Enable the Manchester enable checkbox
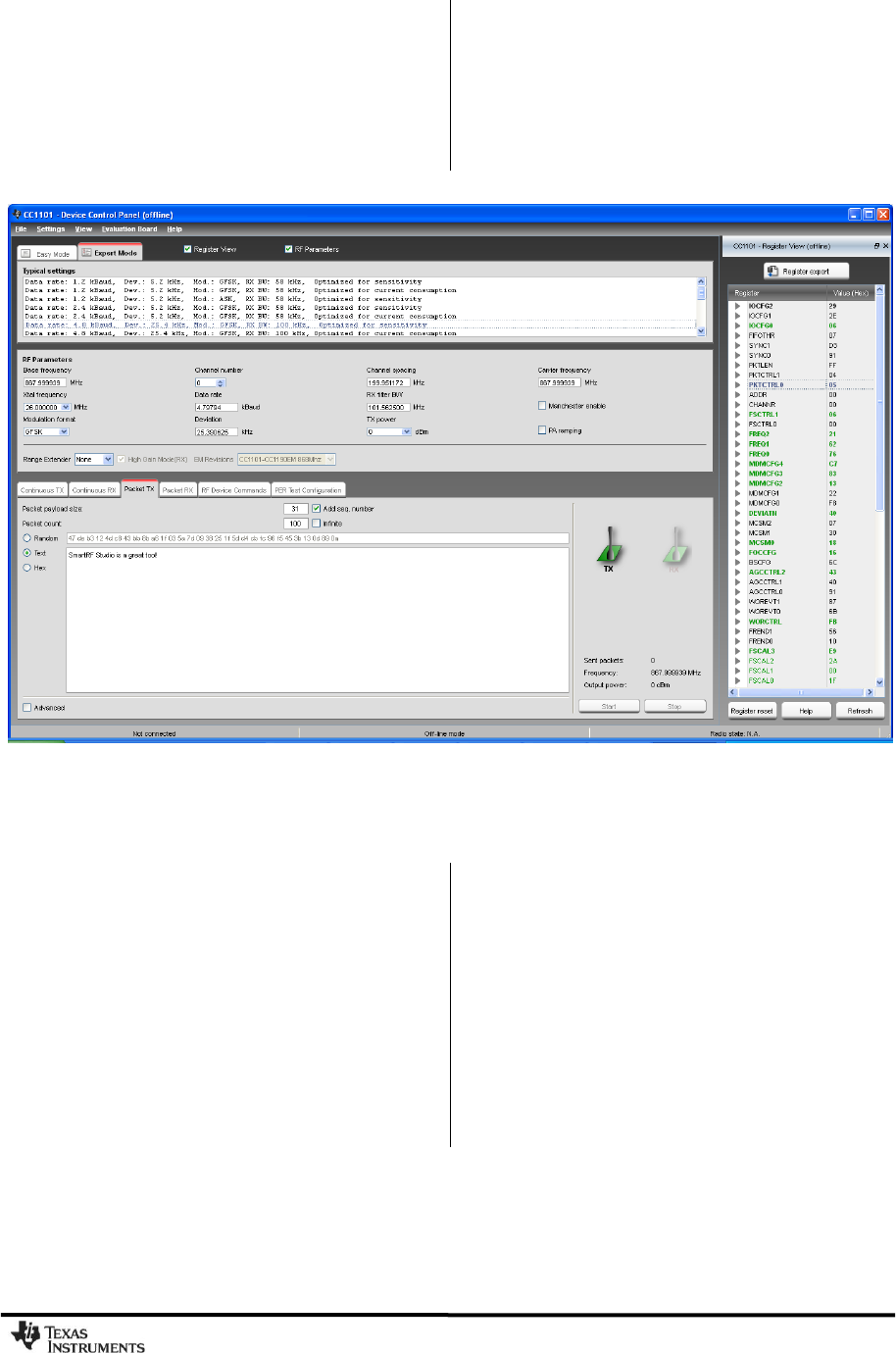 click(x=542, y=405)
